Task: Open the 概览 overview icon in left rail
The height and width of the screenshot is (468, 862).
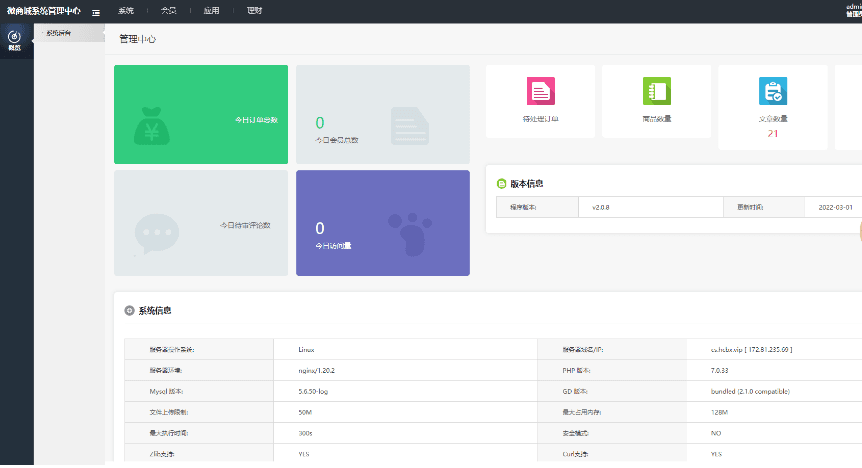Action: (x=15, y=40)
